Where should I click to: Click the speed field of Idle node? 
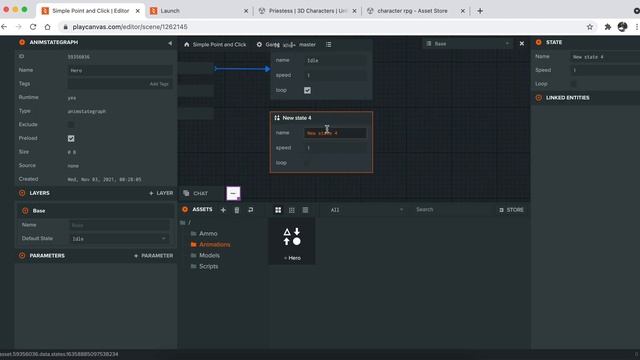click(335, 75)
